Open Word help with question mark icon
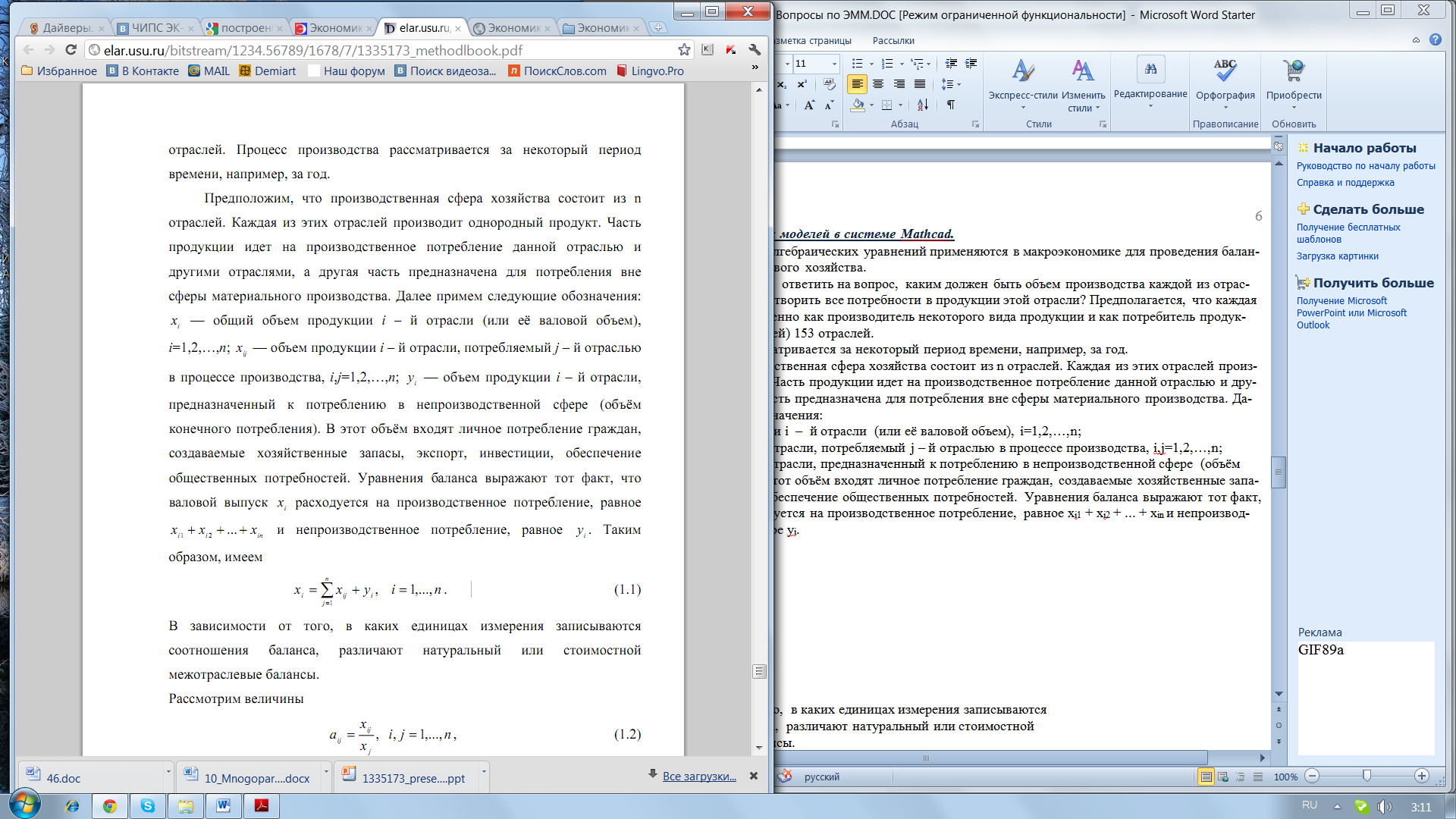Screen dimensions: 1456x819 point(1436,39)
